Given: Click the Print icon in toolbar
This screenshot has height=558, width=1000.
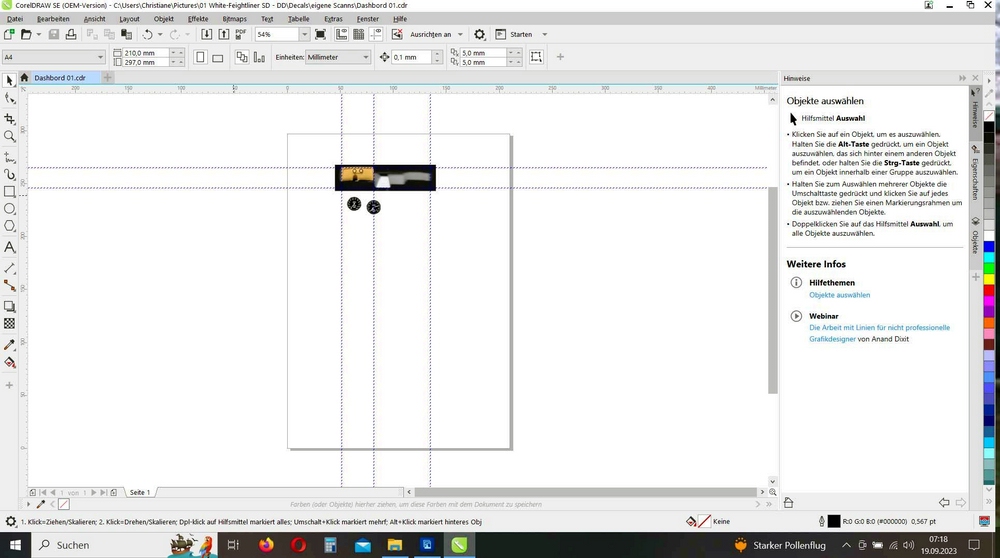Looking at the screenshot, I should click(71, 34).
